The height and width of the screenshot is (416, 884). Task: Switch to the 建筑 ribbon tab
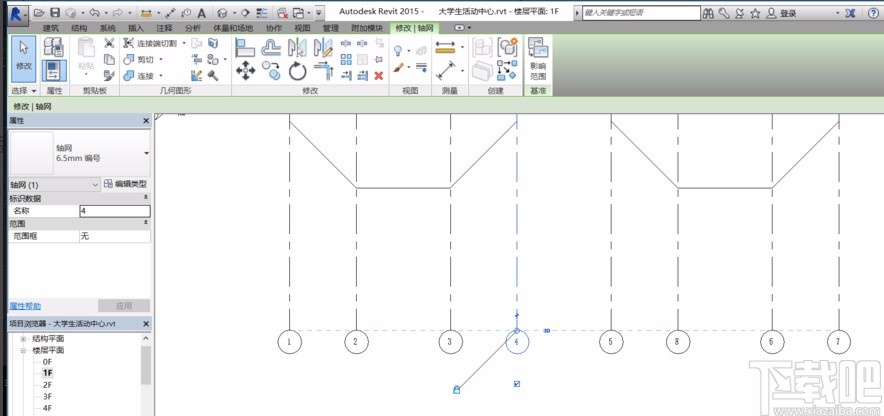tap(51, 28)
